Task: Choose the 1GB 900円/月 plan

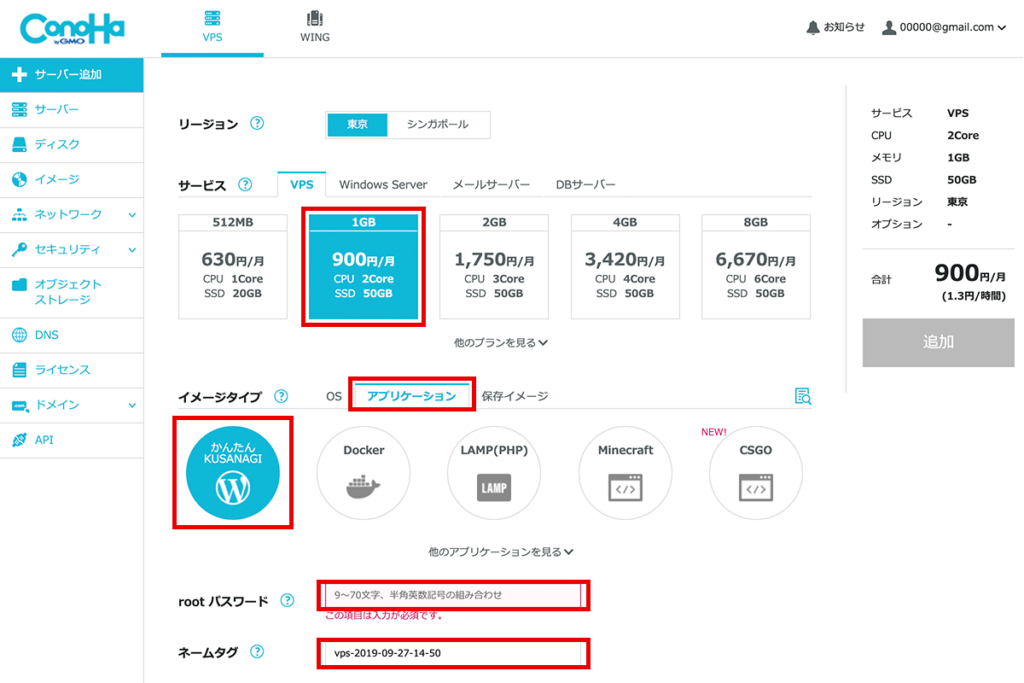Action: 364,266
